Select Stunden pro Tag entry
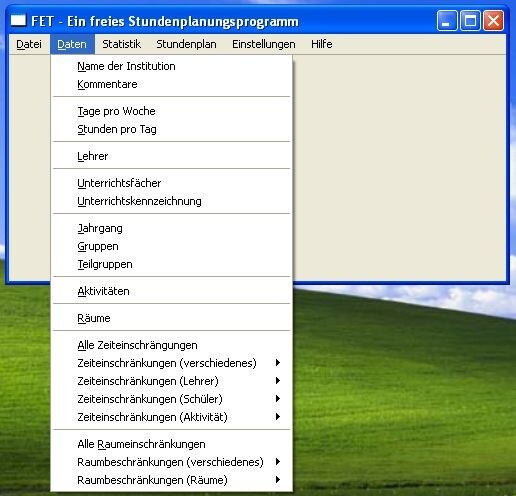 click(172, 129)
